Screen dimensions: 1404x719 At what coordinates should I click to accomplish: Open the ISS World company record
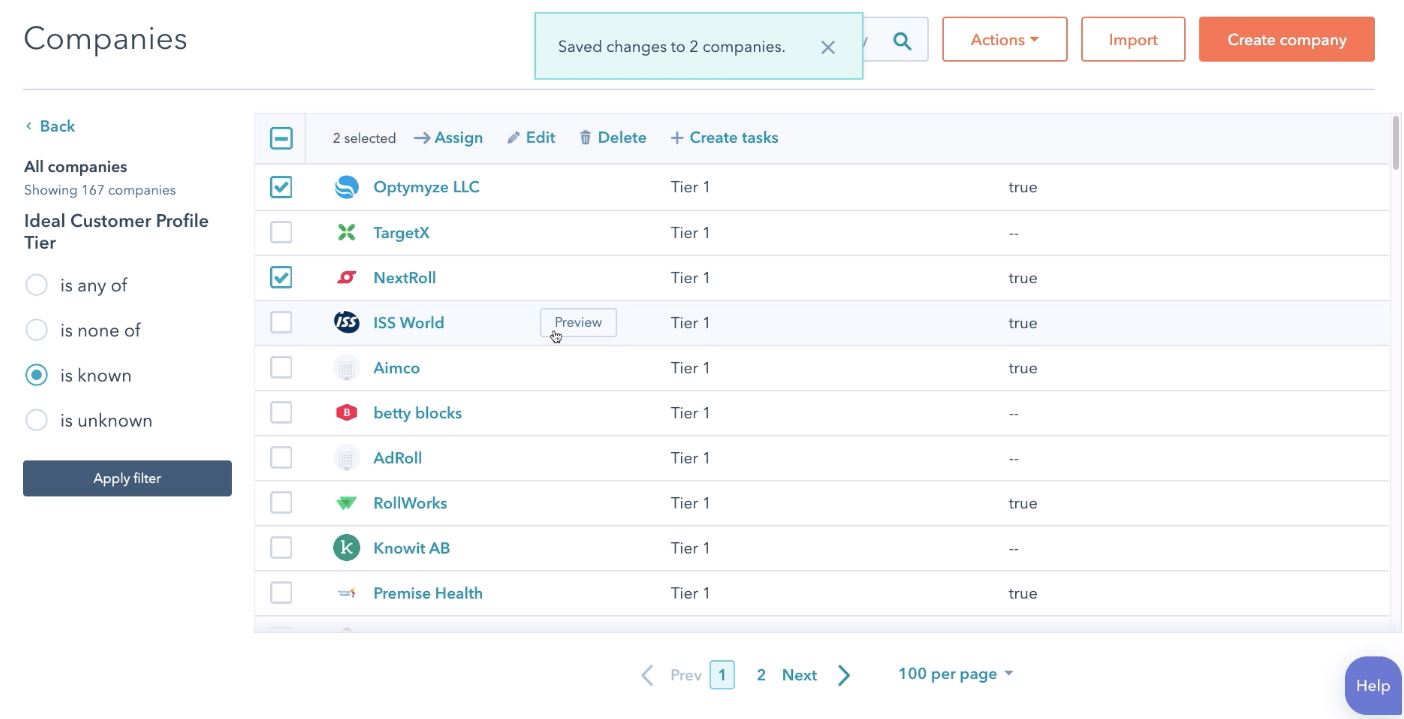408,322
